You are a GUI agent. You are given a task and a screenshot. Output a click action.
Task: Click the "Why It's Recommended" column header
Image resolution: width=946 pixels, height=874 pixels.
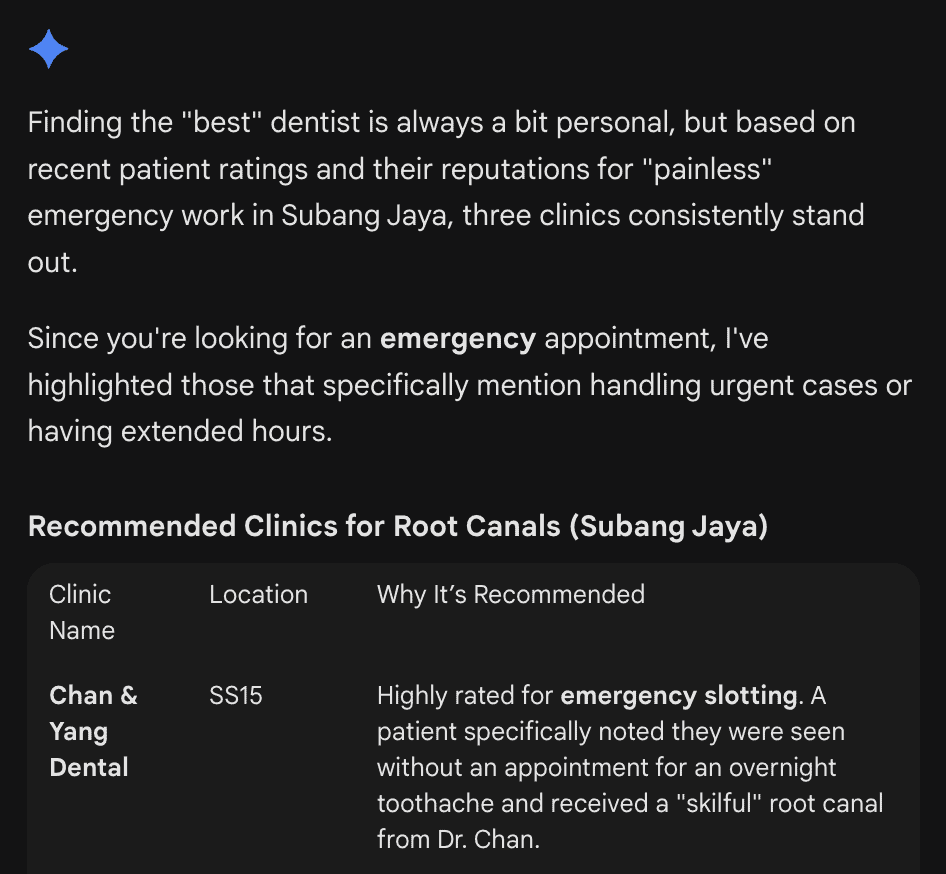click(510, 595)
